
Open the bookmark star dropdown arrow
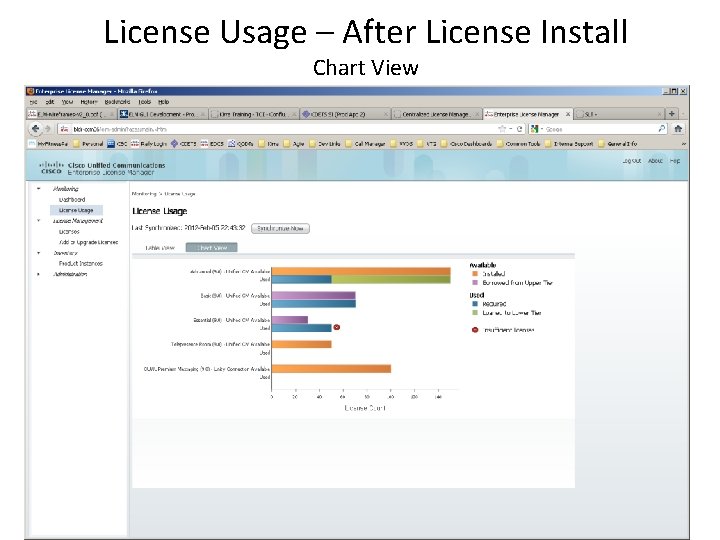point(510,129)
